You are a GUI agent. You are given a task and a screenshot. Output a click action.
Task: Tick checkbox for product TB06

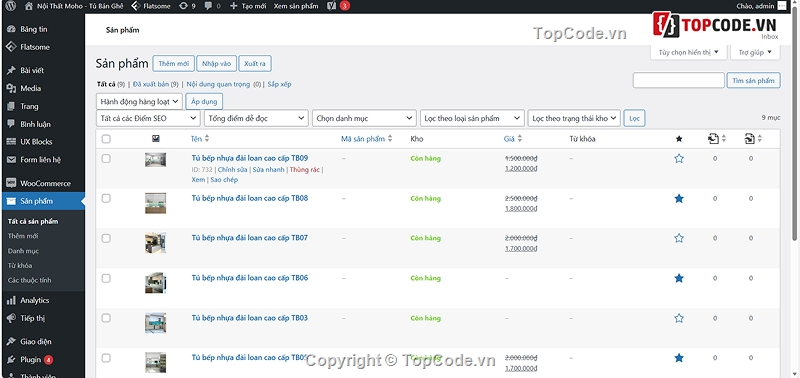point(106,278)
